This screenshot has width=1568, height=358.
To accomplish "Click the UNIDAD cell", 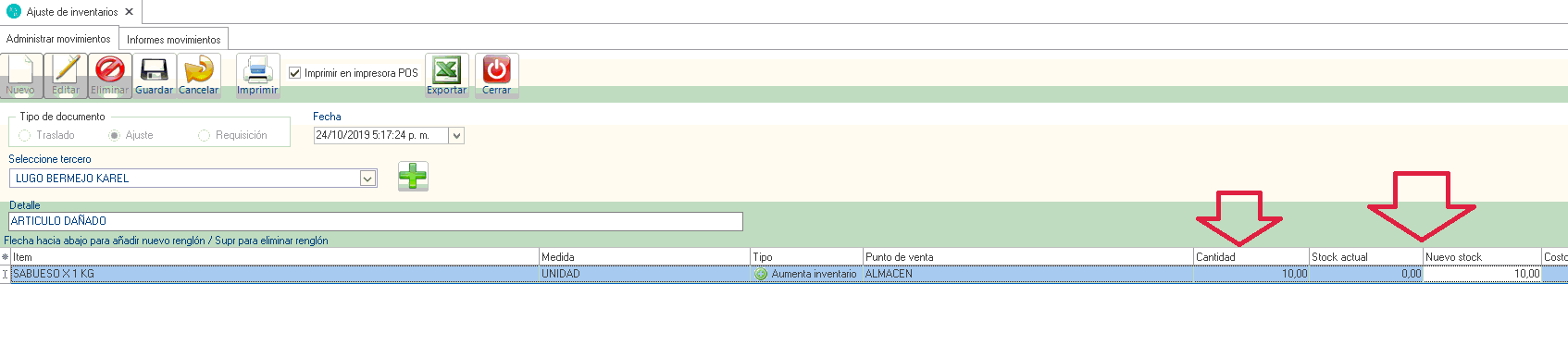I will (x=644, y=274).
